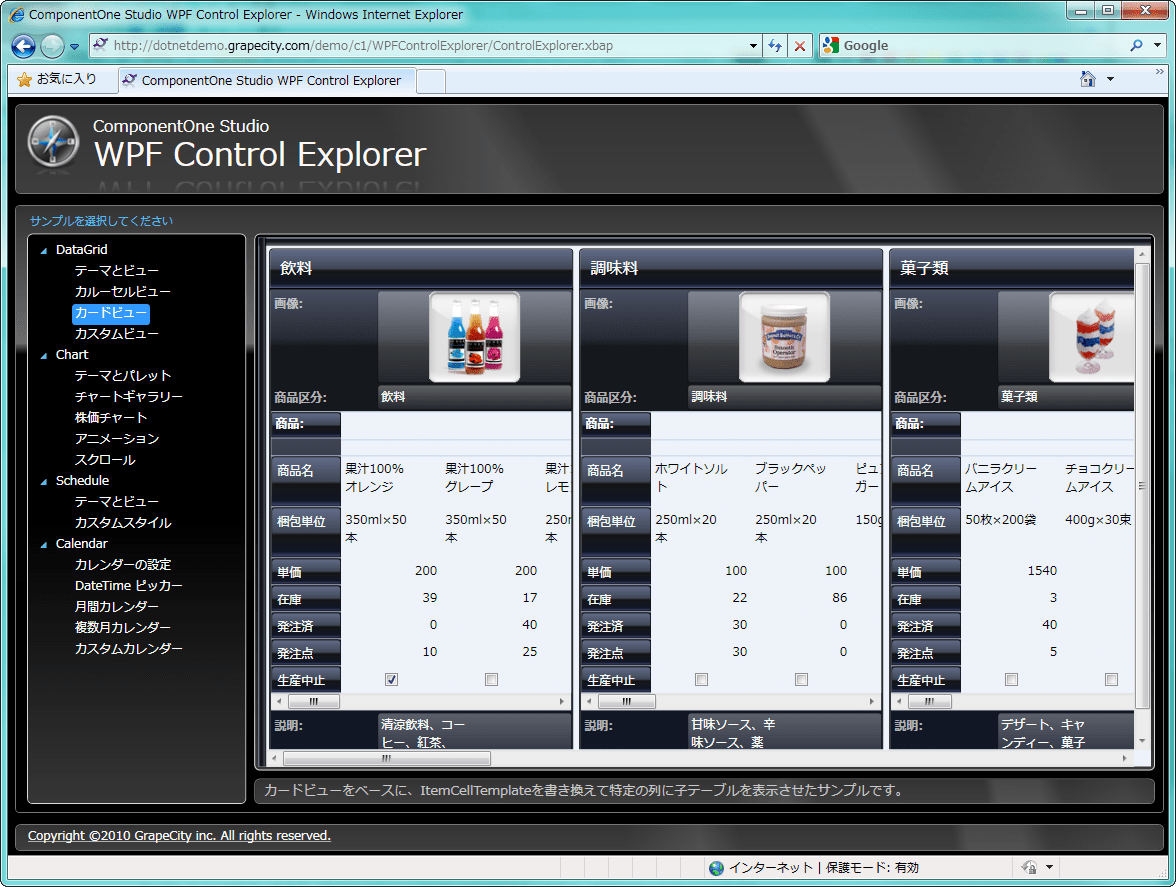Click the globe icon in the status bar

716,867
